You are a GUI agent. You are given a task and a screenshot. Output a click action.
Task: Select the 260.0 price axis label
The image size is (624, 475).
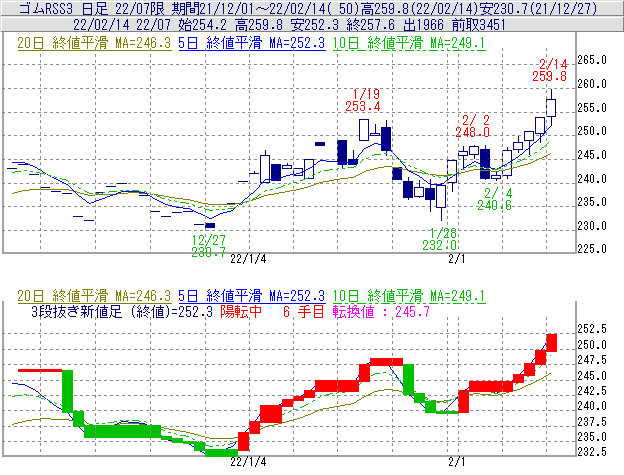tap(592, 84)
